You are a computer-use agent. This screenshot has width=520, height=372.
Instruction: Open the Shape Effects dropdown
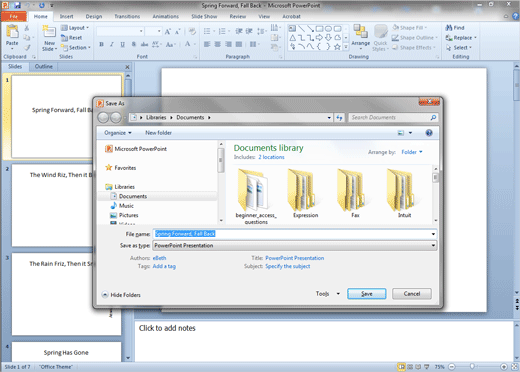coord(414,48)
